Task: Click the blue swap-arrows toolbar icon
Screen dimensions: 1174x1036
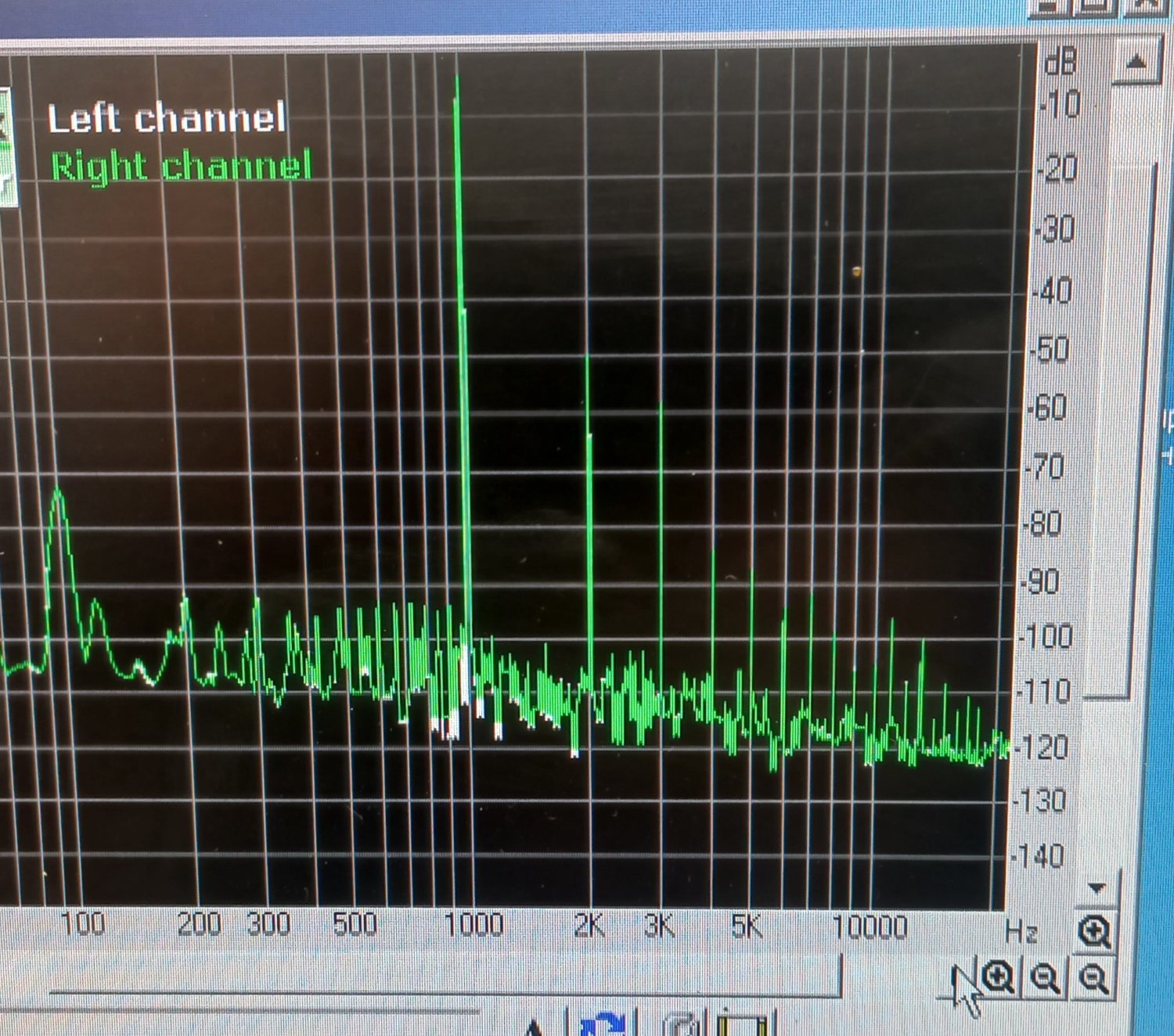Action: tap(604, 1024)
